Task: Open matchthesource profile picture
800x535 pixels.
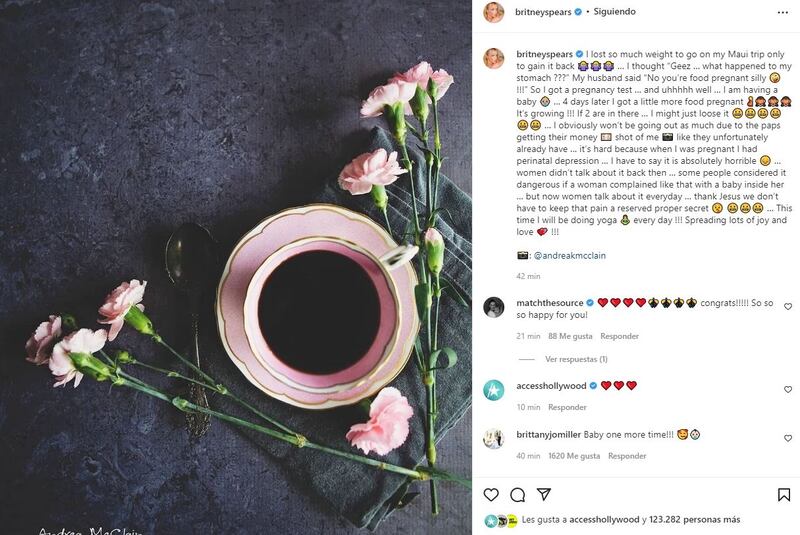Action: (493, 307)
